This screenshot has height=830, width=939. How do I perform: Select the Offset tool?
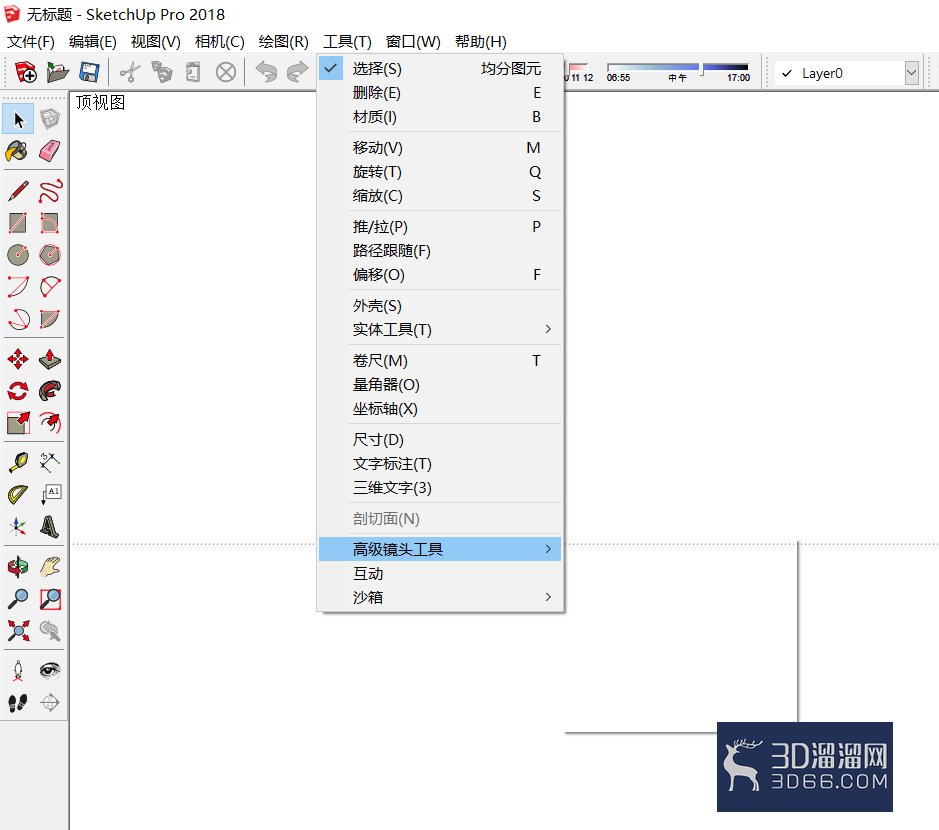click(50, 423)
